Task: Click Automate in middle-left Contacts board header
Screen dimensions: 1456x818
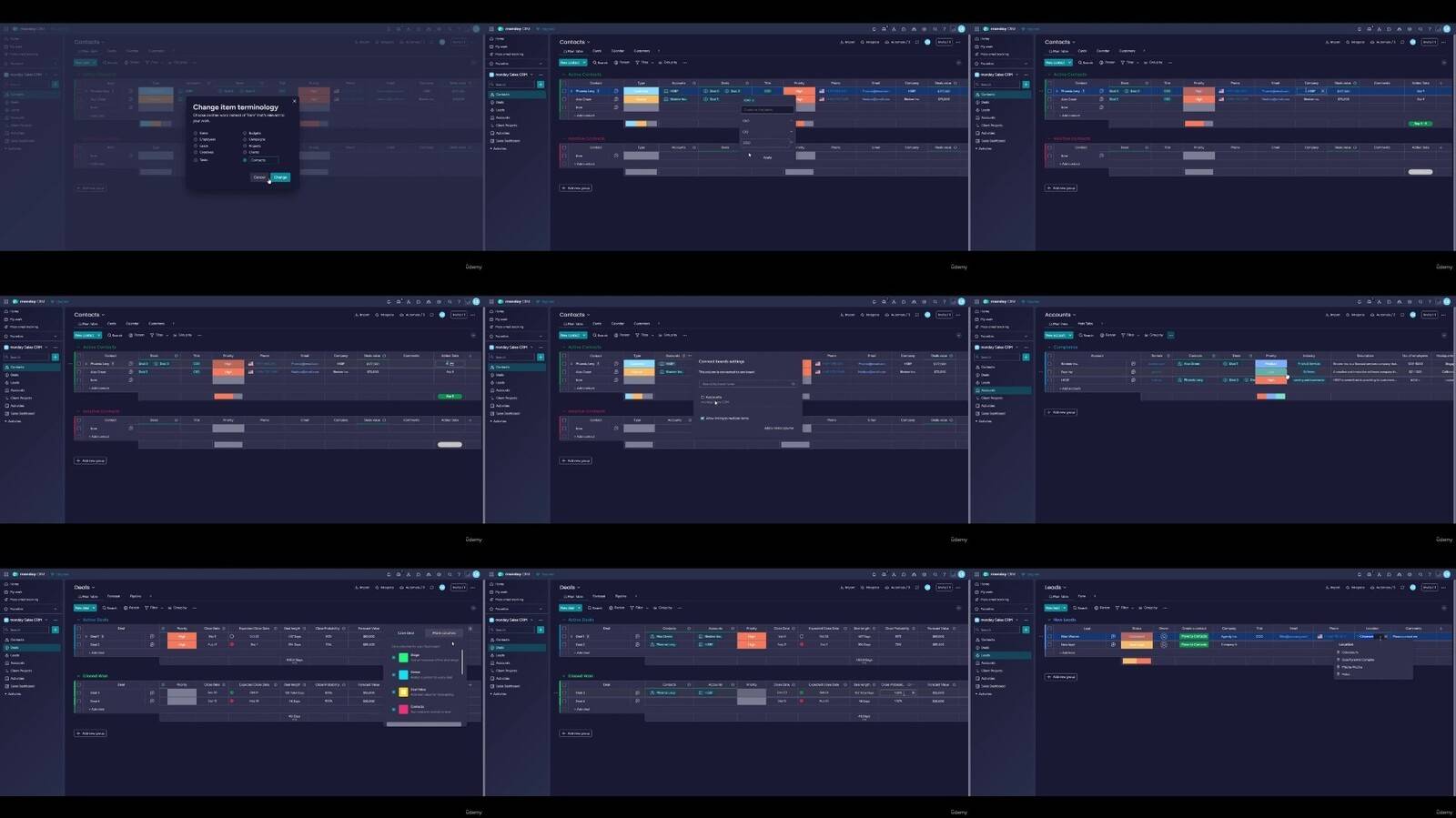Action: pyautogui.click(x=412, y=315)
